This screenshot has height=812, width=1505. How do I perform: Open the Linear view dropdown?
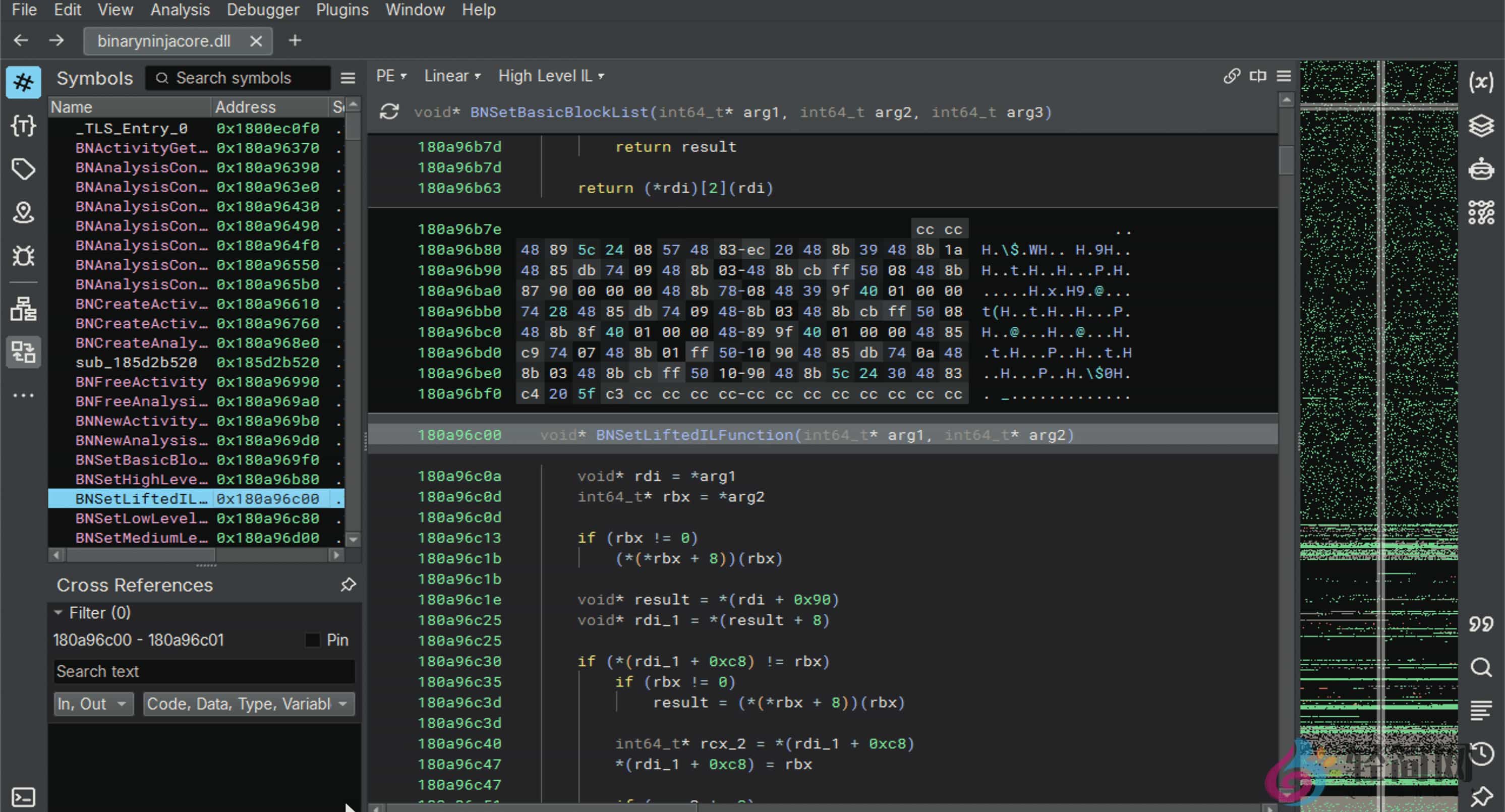452,76
